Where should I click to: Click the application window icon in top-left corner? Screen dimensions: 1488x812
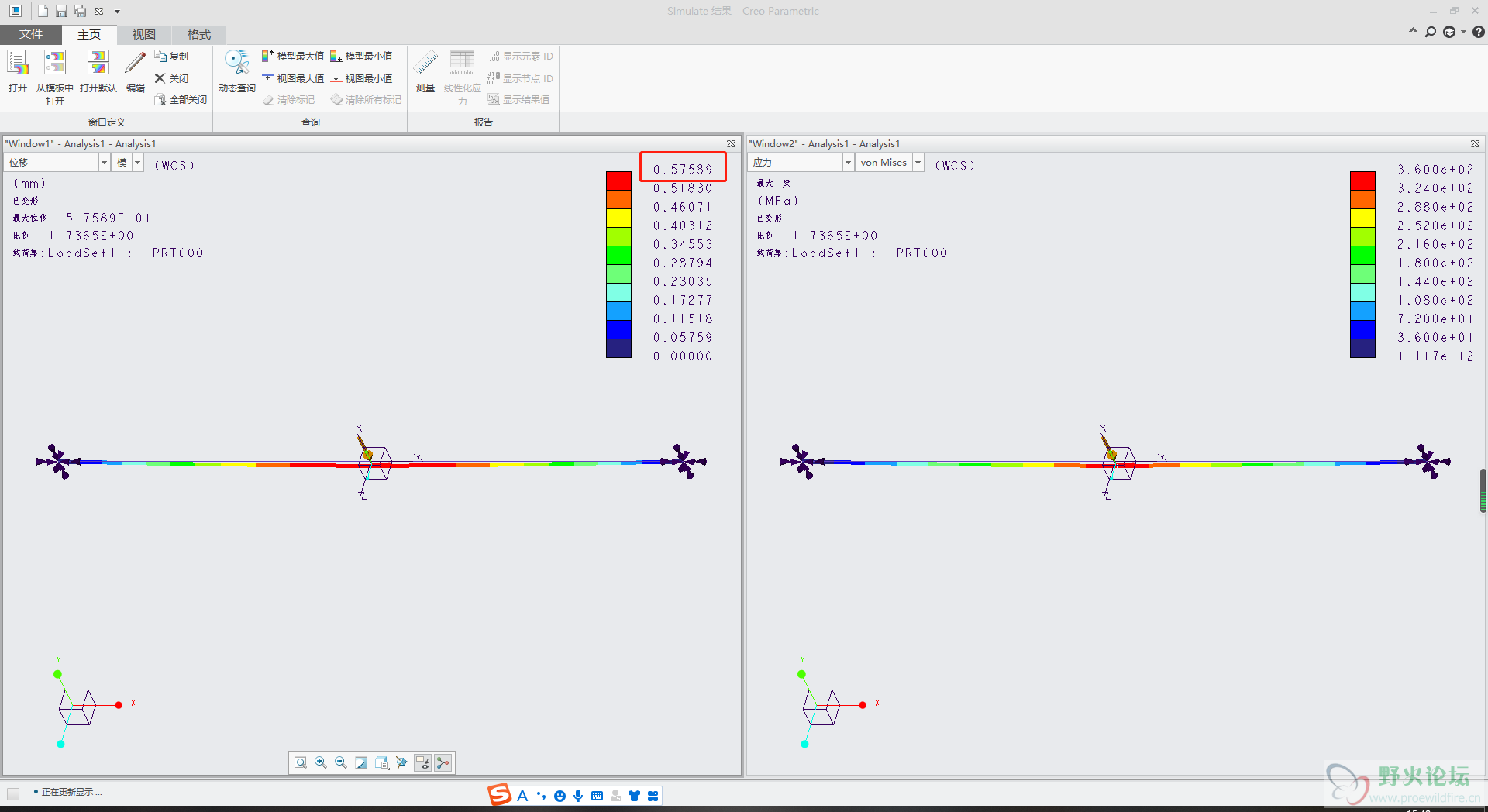15,11
